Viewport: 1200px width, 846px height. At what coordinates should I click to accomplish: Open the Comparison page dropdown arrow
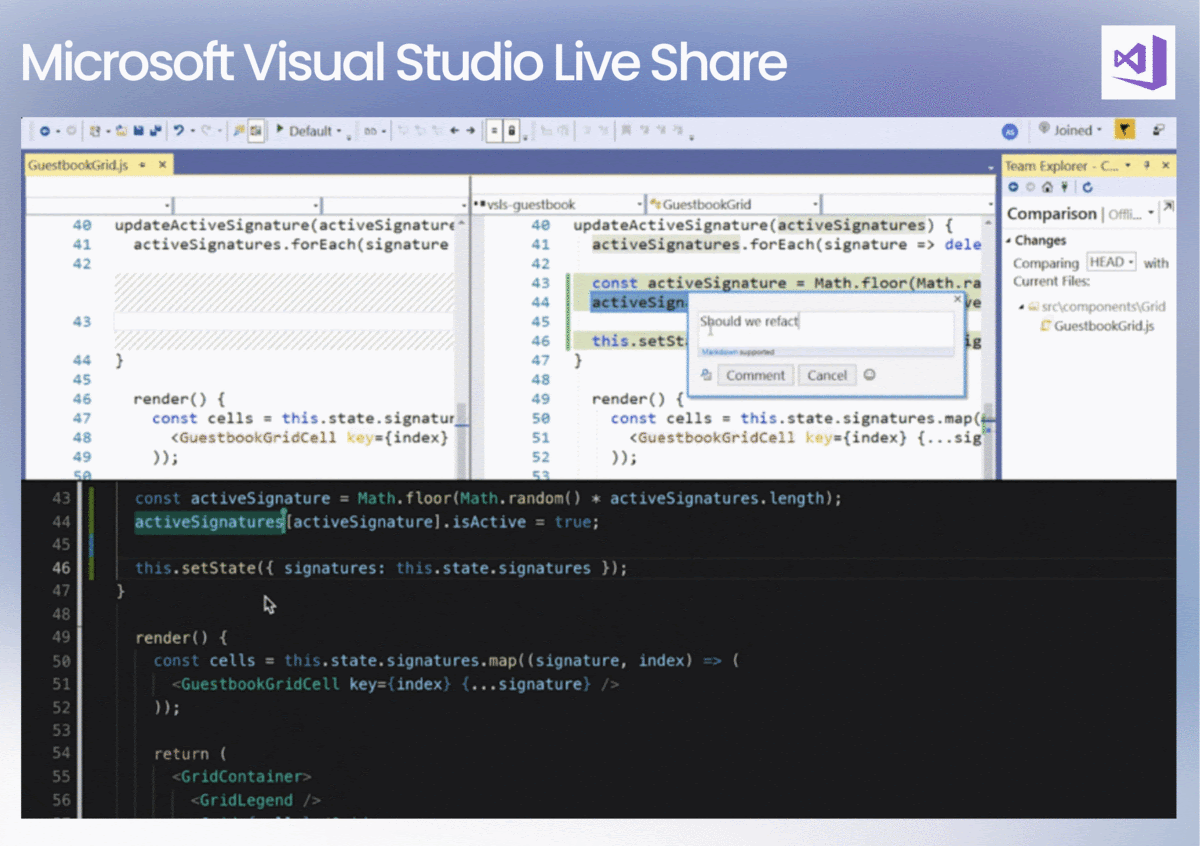click(x=1151, y=213)
